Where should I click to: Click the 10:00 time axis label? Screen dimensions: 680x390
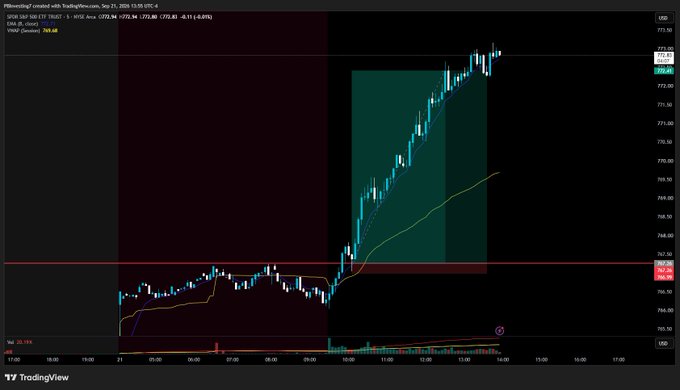pyautogui.click(x=348, y=360)
